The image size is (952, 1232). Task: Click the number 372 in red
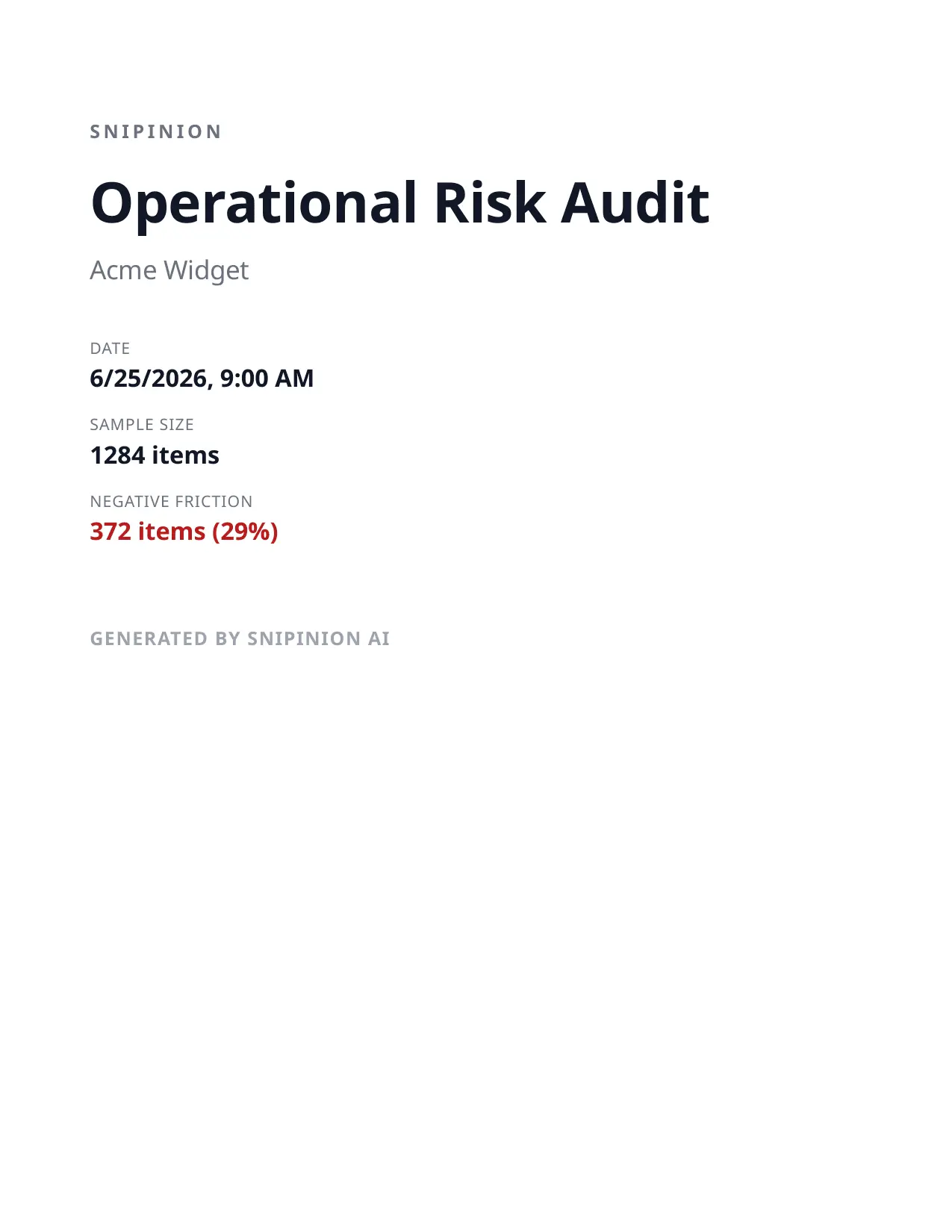(x=111, y=532)
